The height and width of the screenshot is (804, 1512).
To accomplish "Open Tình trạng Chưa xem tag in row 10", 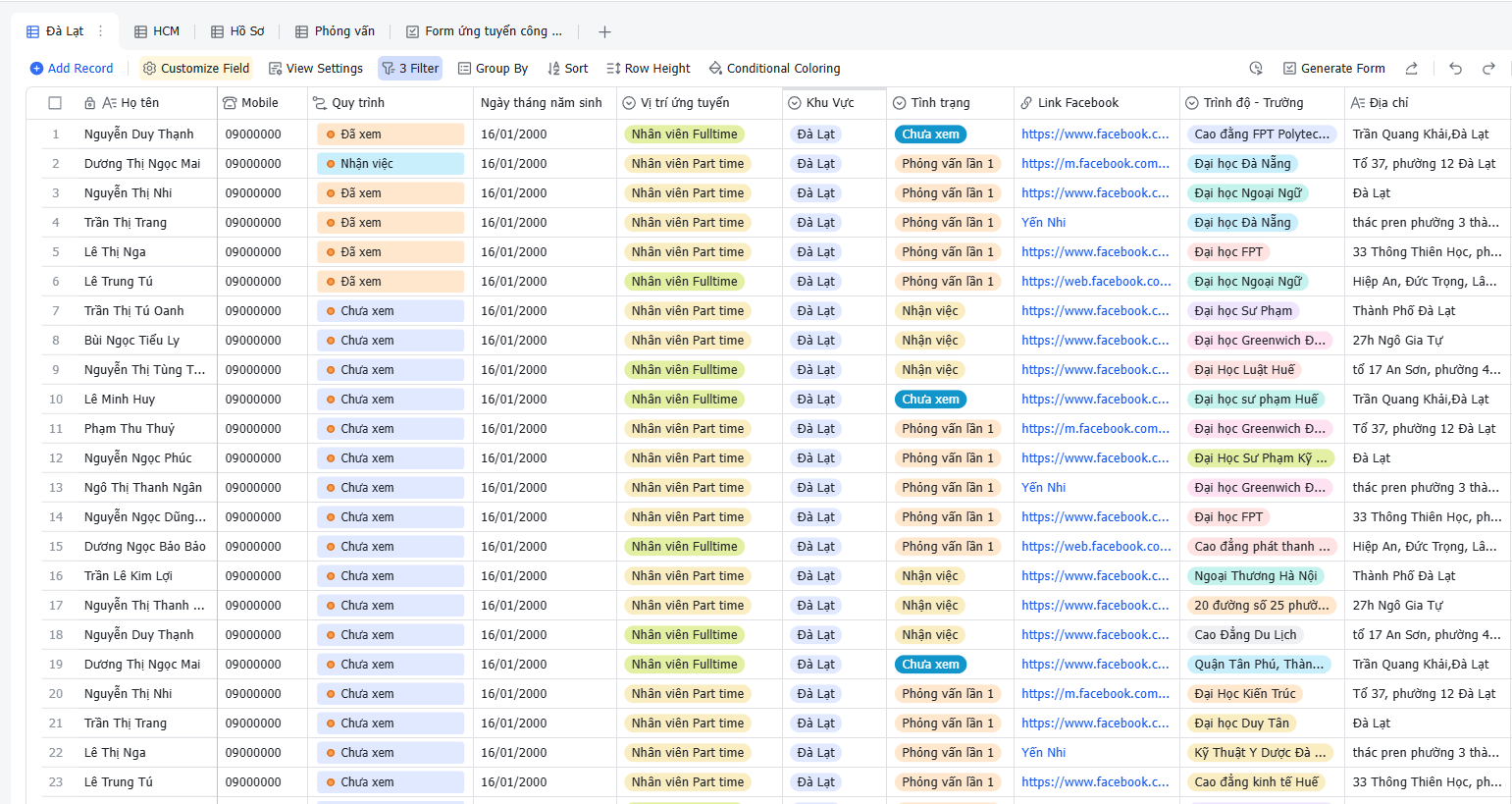I will [x=930, y=400].
